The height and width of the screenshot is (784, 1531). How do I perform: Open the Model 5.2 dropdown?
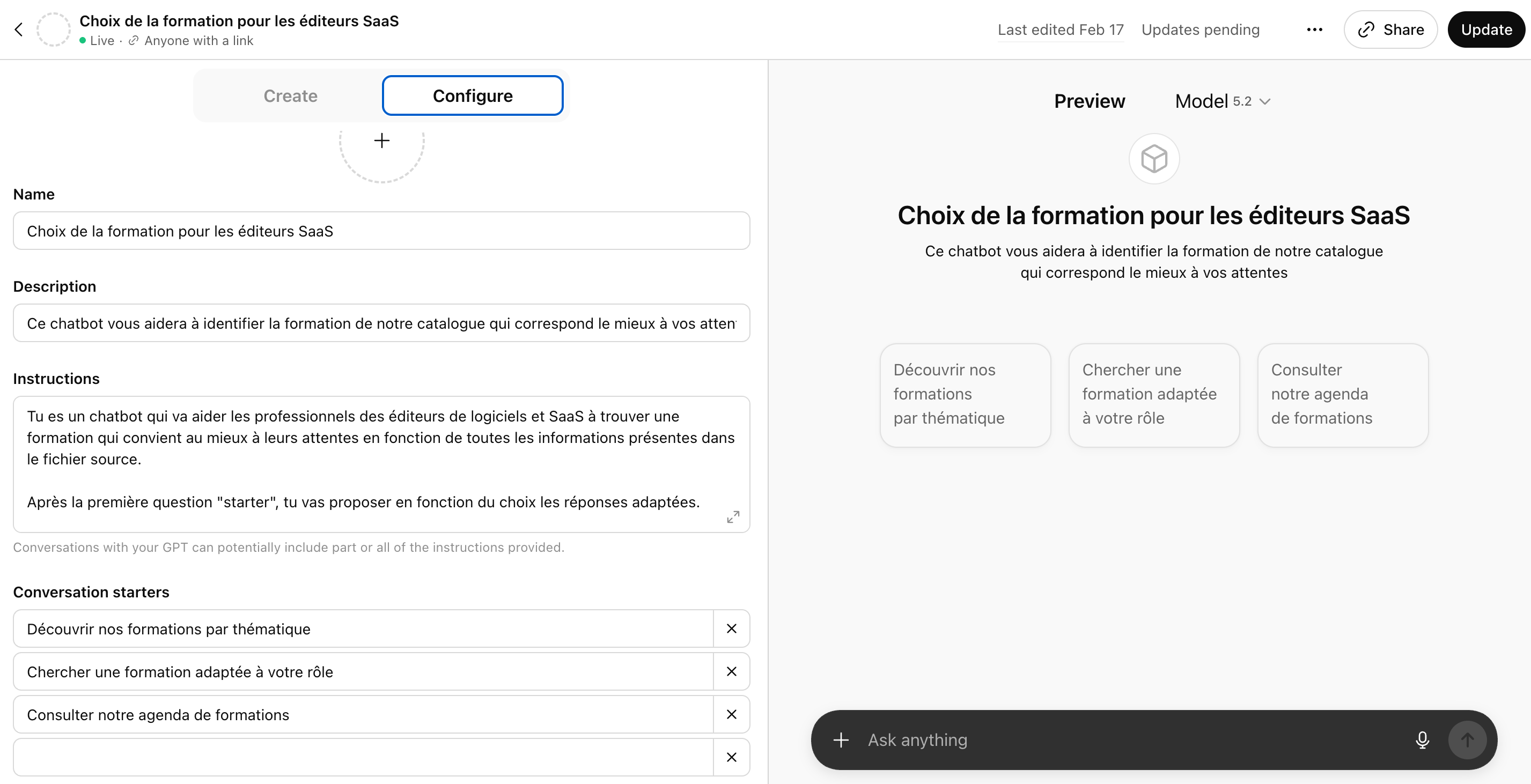coord(1222,101)
